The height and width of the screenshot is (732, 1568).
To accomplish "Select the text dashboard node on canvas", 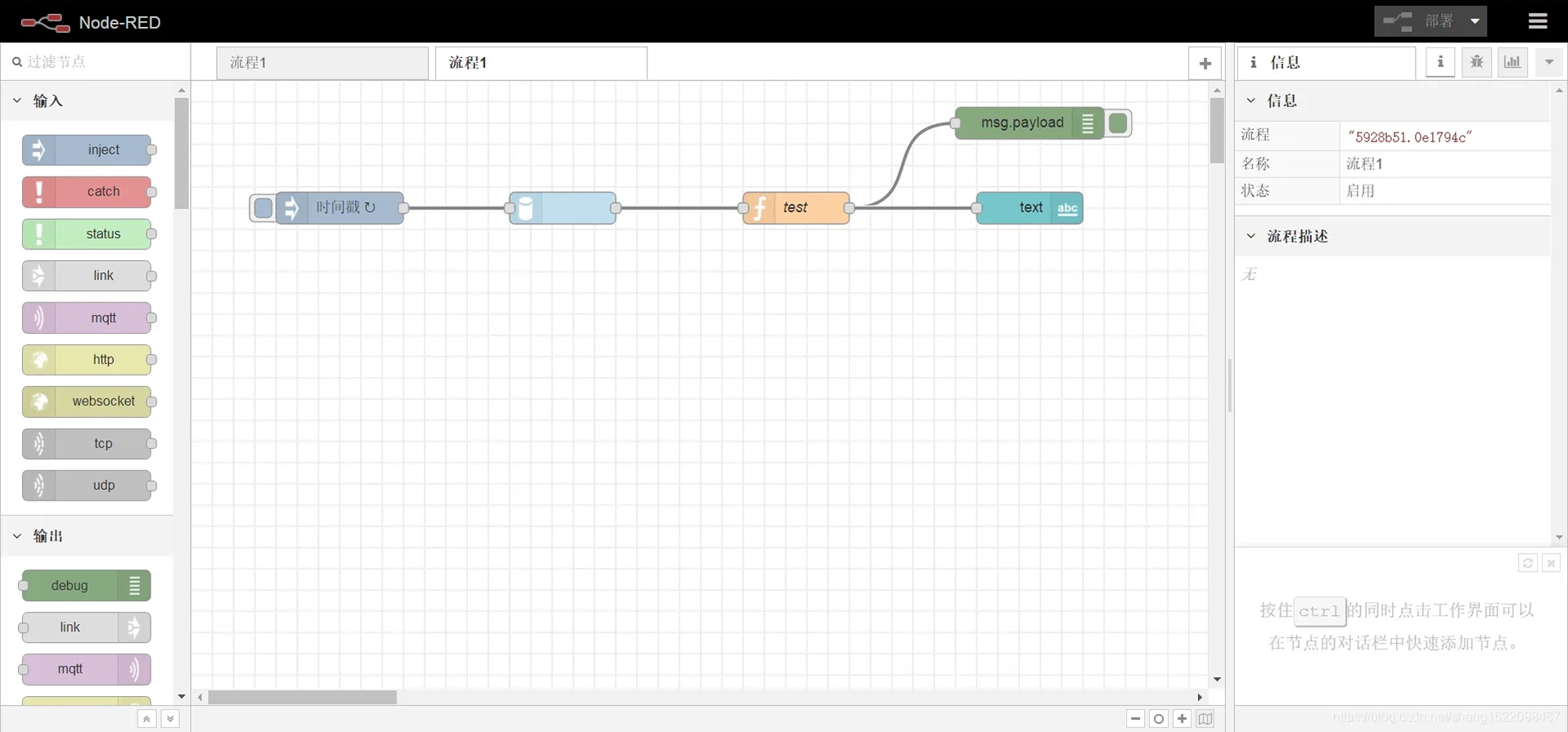I will coord(1030,208).
